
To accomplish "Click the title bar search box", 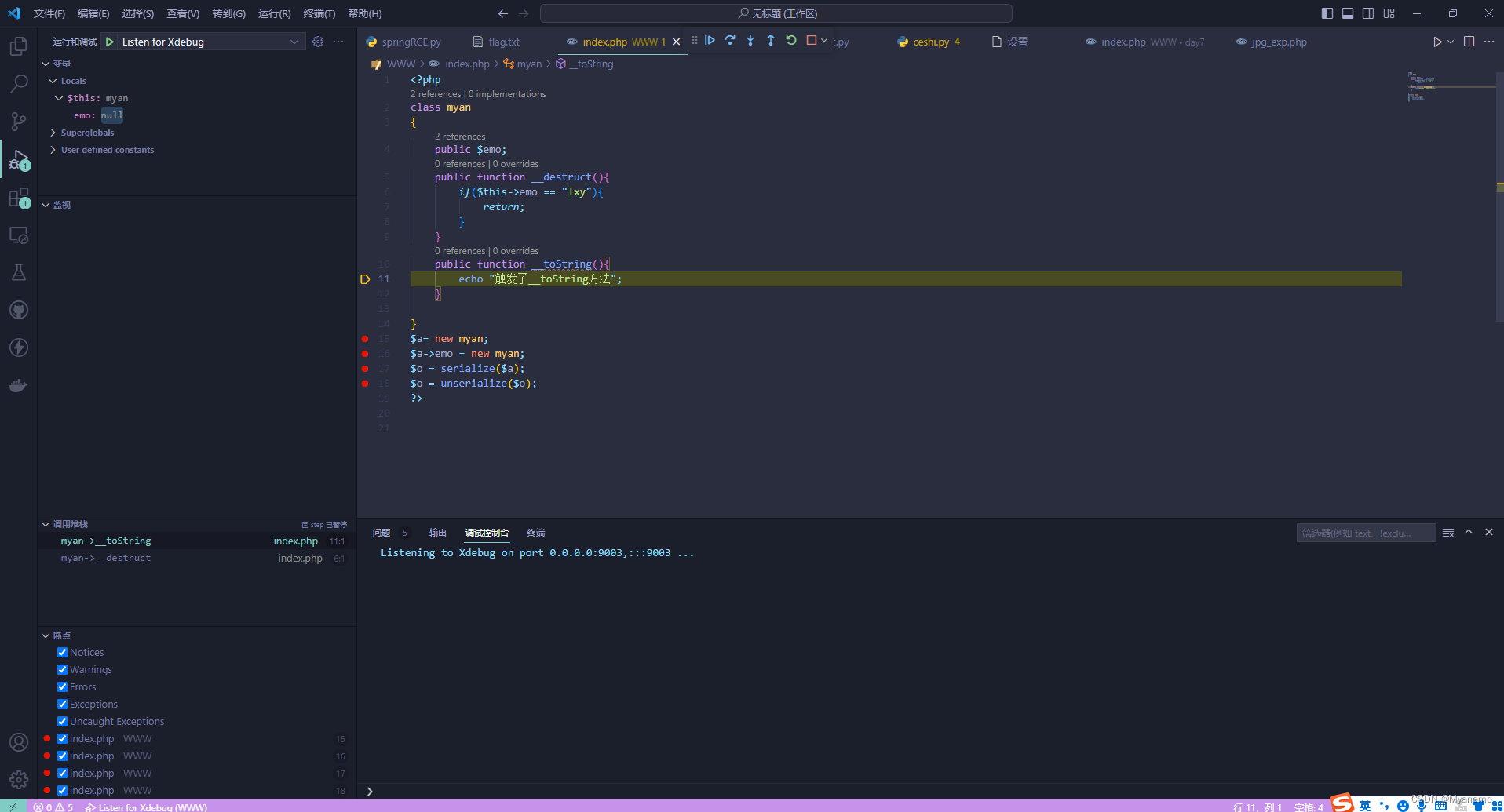I will click(x=776, y=13).
